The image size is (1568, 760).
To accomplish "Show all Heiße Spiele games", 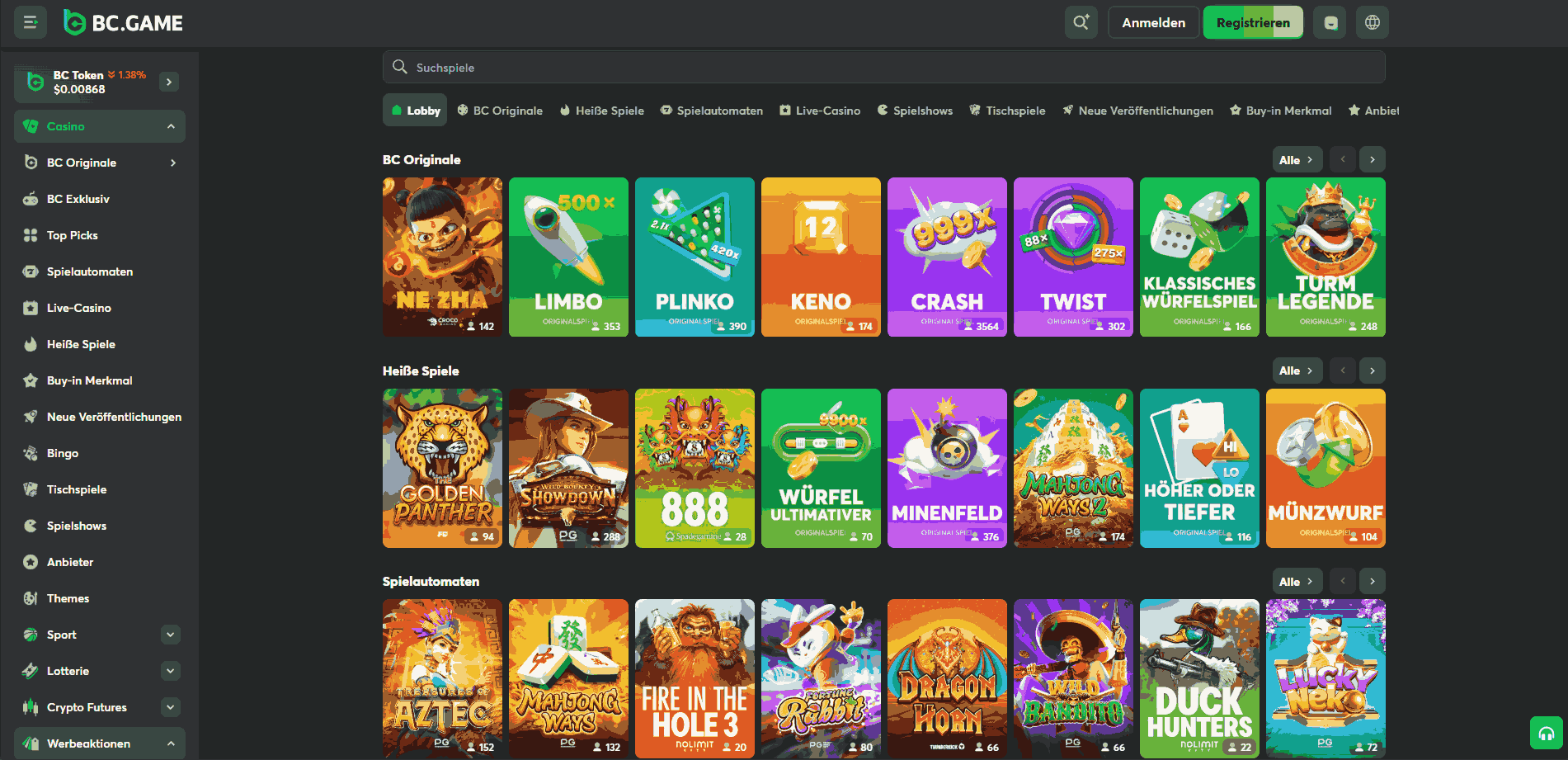I will coord(1297,371).
